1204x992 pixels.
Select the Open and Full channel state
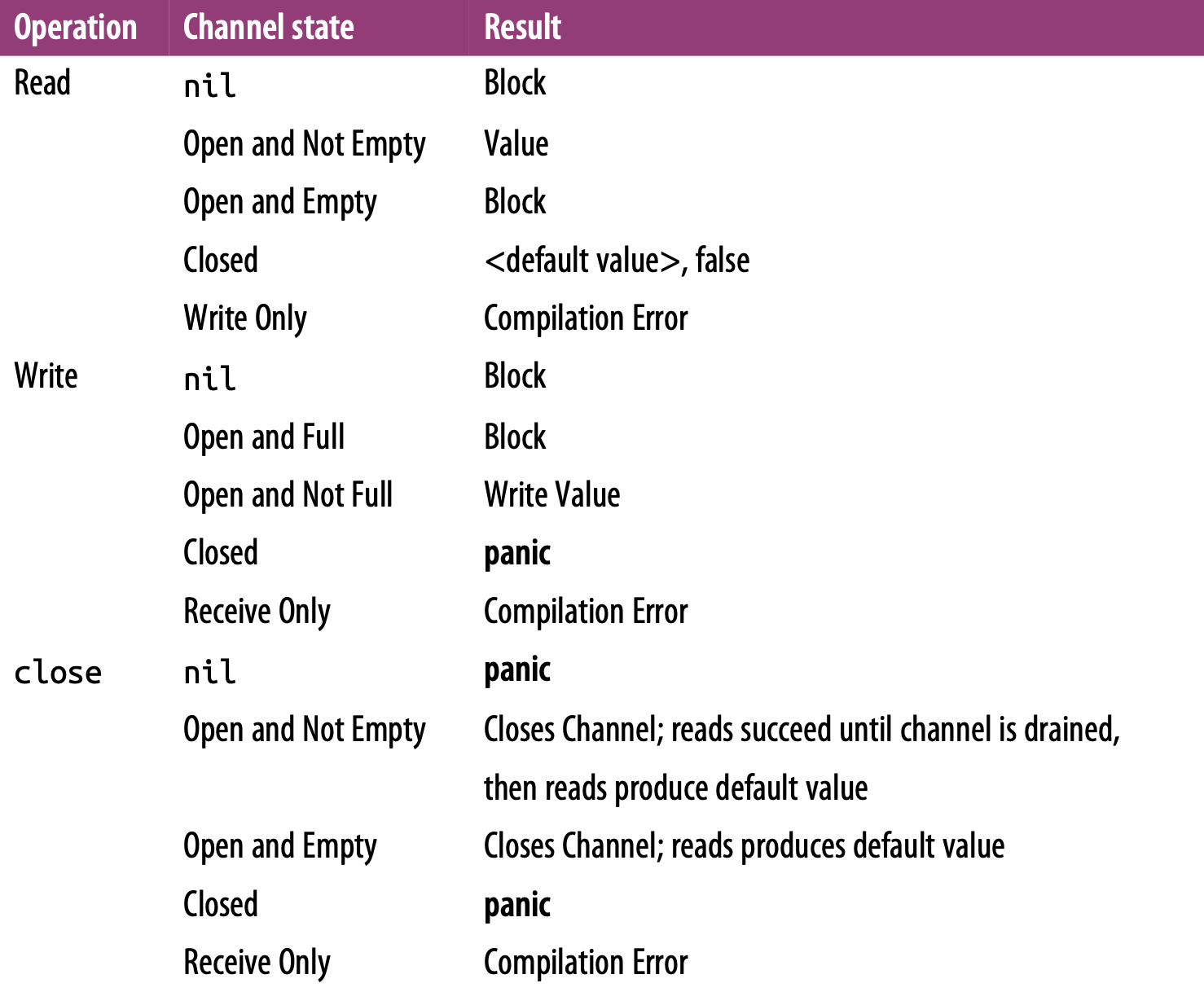tap(264, 437)
